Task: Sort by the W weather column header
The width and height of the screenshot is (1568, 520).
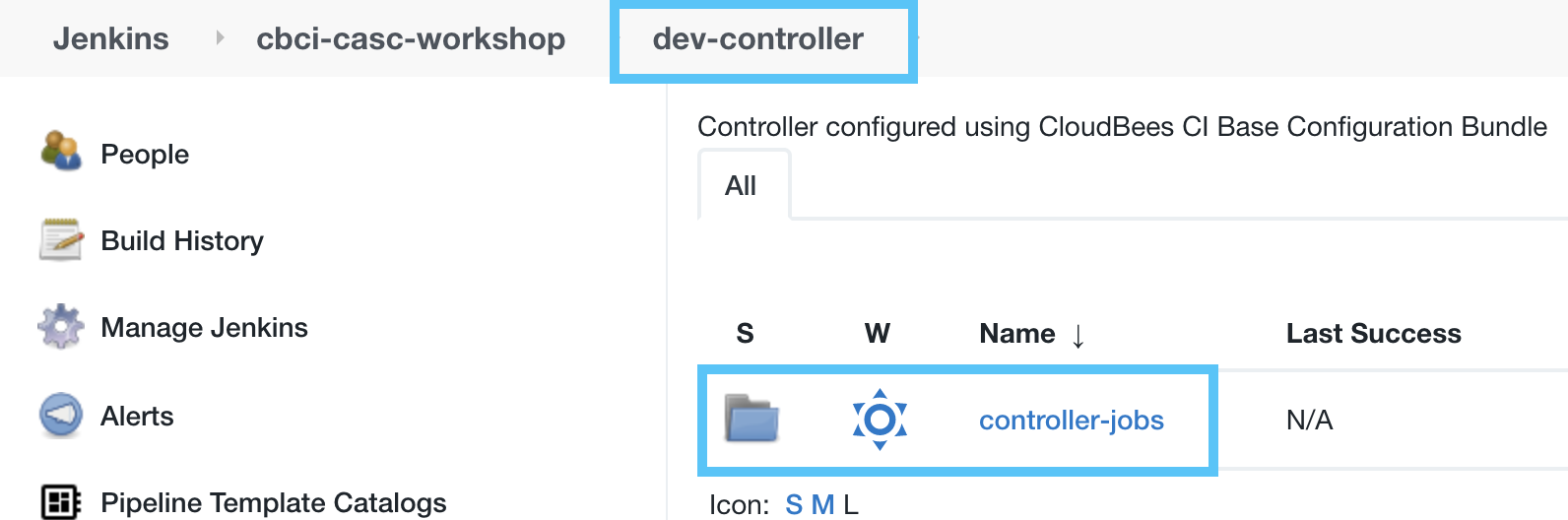Action: [x=877, y=334]
